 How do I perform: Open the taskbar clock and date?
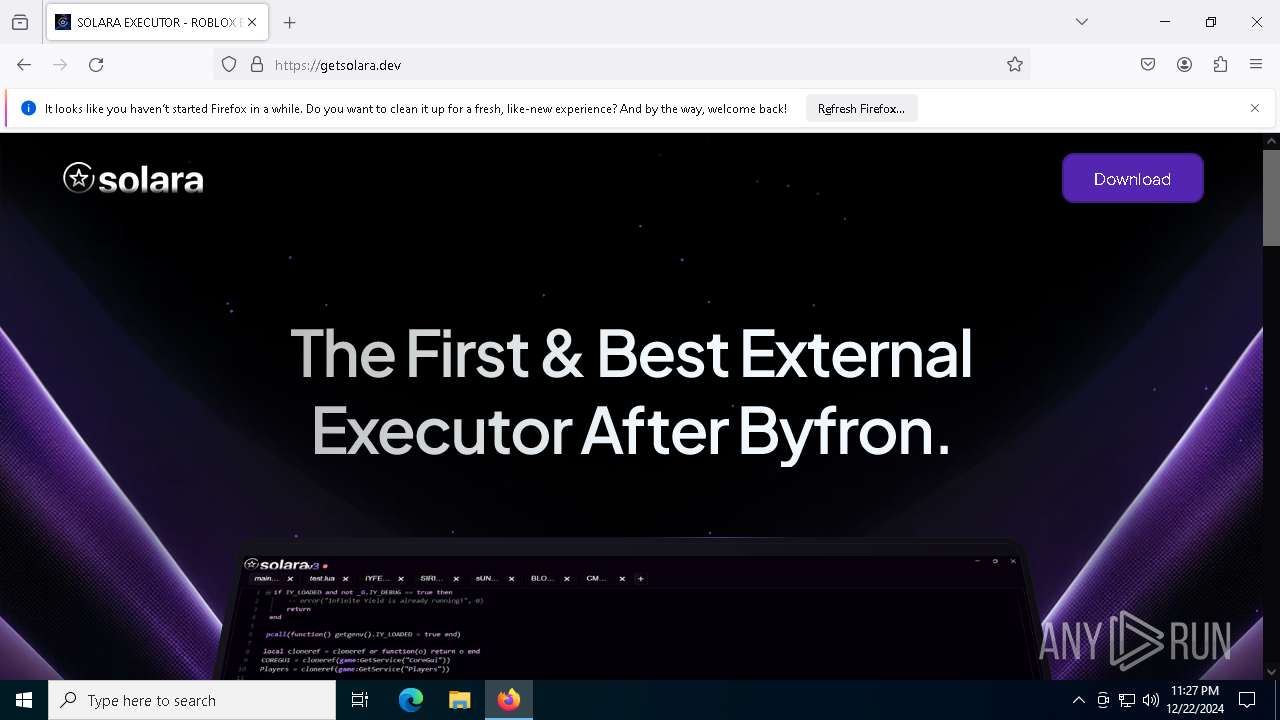tap(1194, 700)
